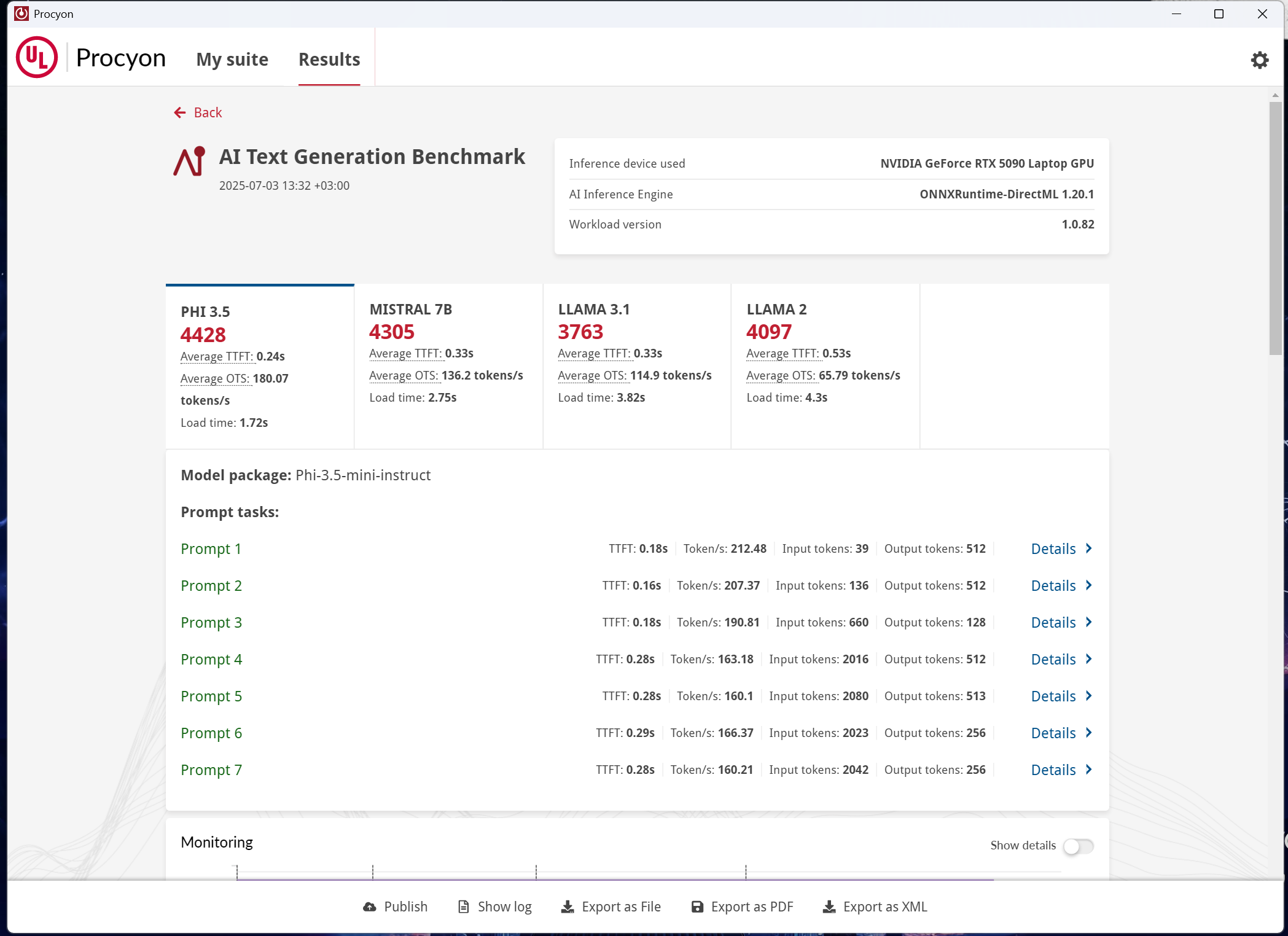Viewport: 1288px width, 936px height.
Task: Click the Procyon brand name
Action: tap(121, 58)
